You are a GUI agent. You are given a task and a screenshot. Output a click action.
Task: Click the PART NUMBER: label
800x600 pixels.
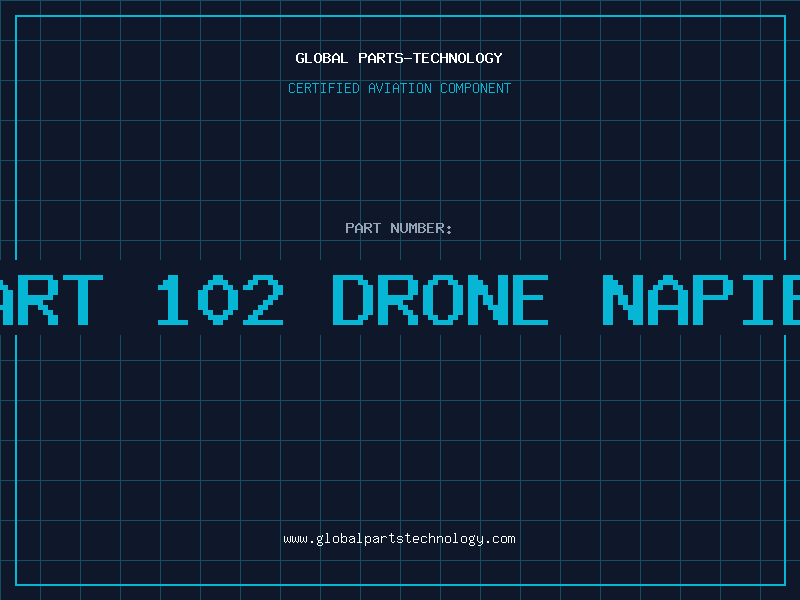click(399, 228)
